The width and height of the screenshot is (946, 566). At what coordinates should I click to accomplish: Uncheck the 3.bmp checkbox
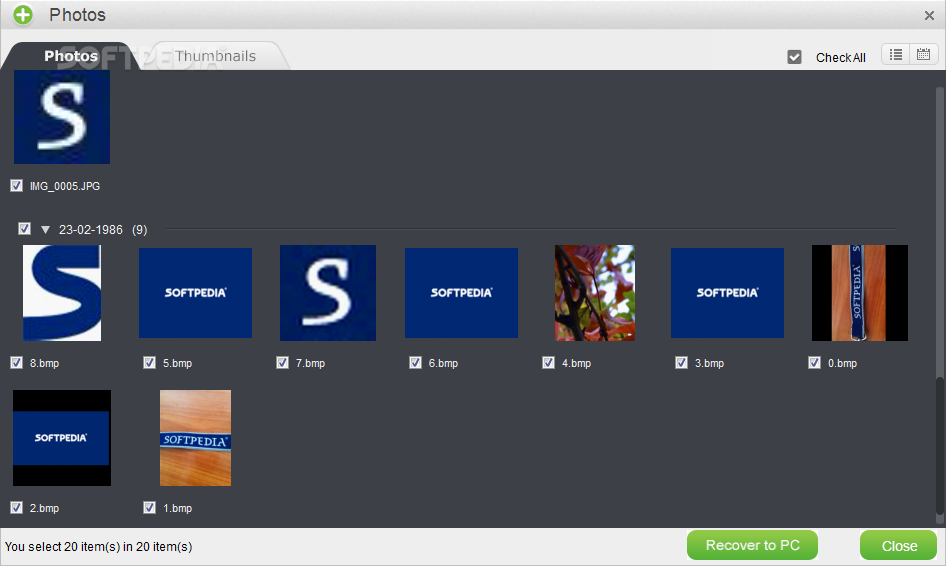(681, 363)
